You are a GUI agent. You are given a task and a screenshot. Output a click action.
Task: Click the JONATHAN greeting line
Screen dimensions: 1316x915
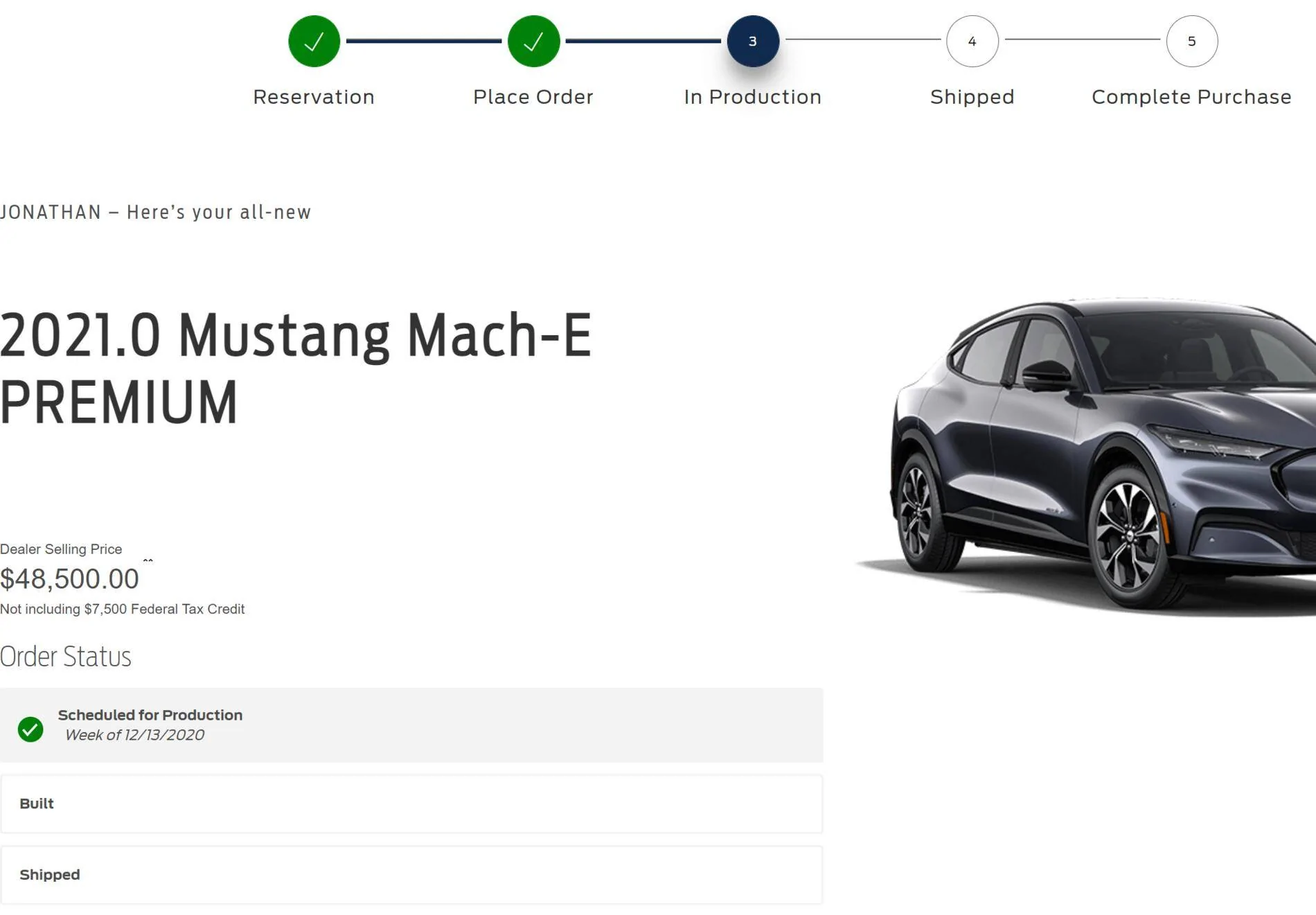tap(155, 213)
